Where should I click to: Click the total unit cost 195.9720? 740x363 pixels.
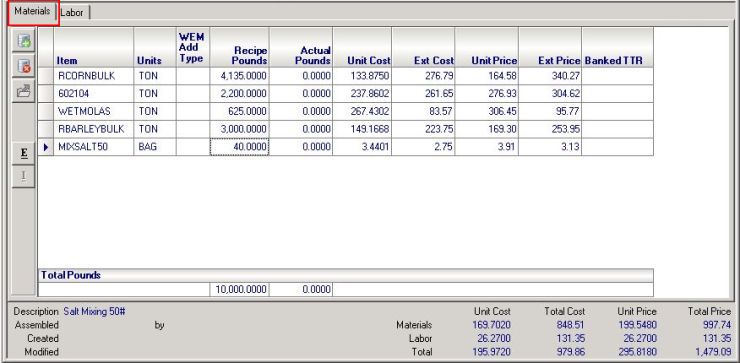click(x=491, y=352)
